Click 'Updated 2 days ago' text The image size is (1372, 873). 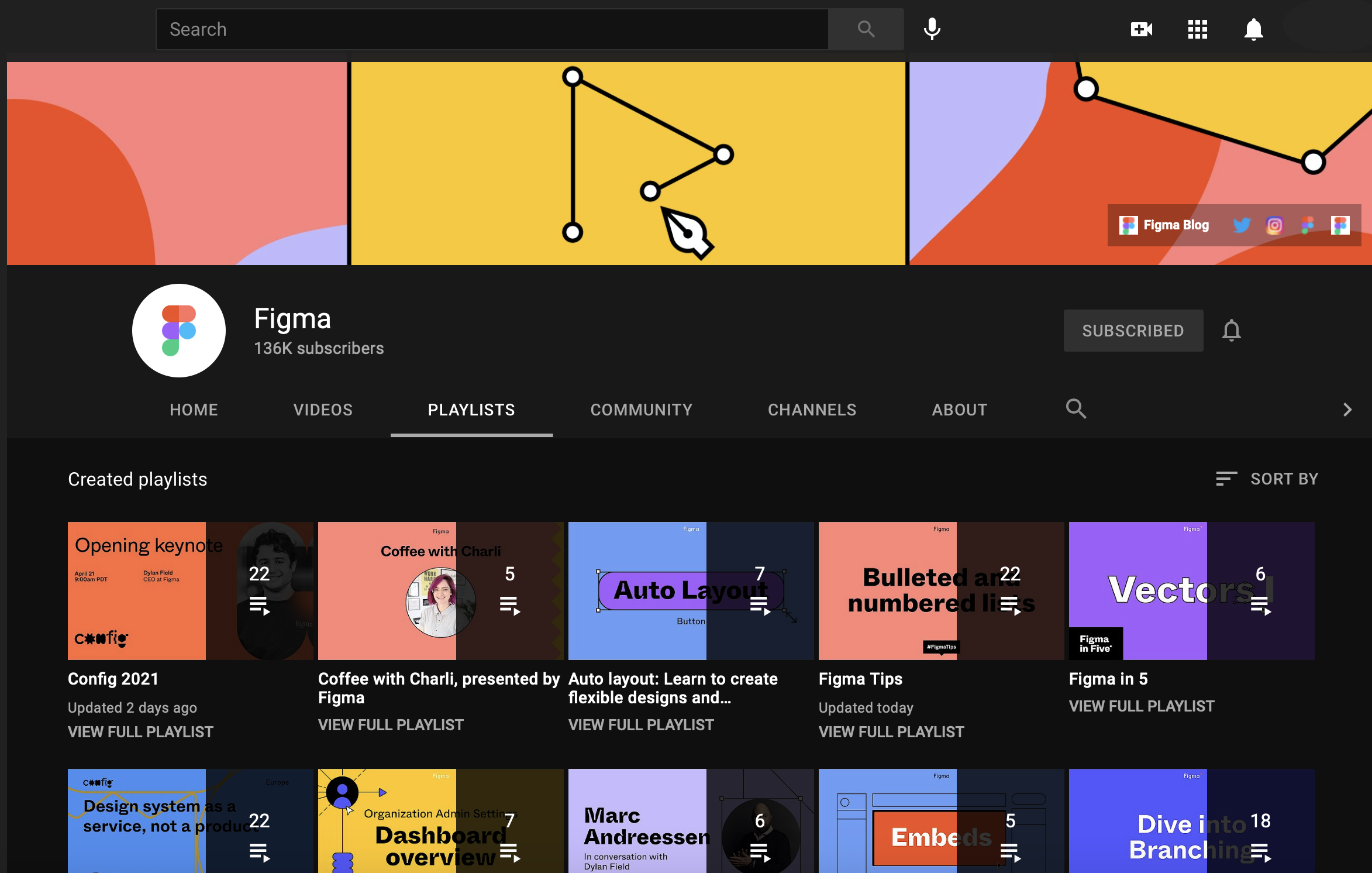[x=132, y=707]
